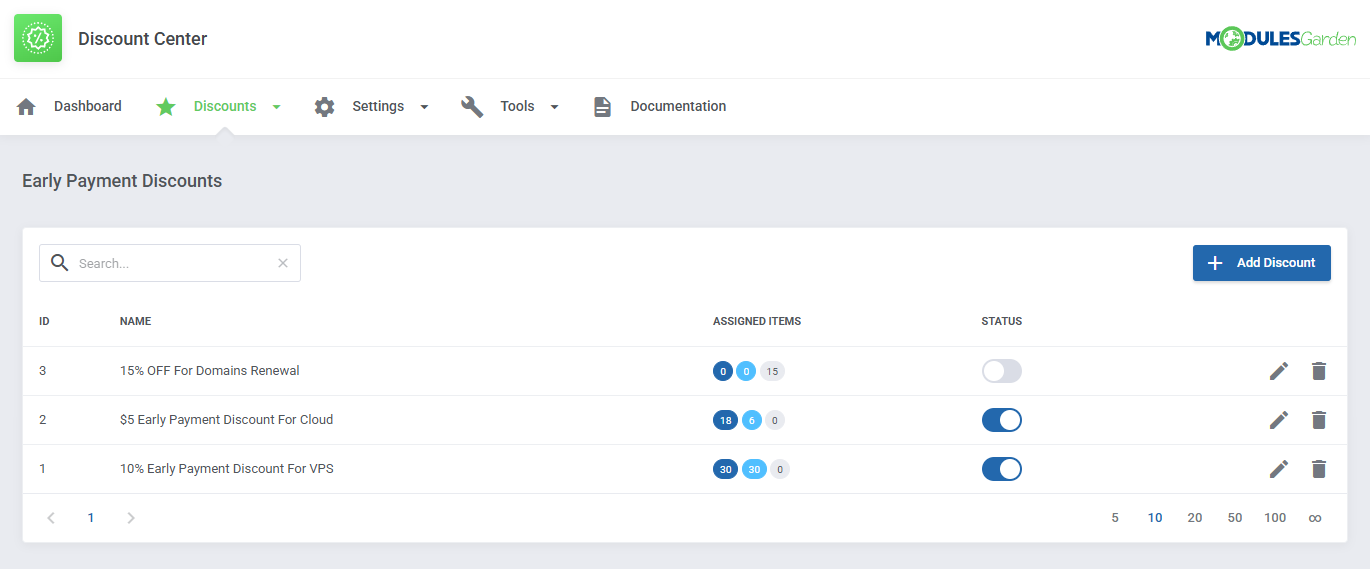1370x569 pixels.
Task: Click the trash icon for the VPS discount
Action: click(1318, 469)
